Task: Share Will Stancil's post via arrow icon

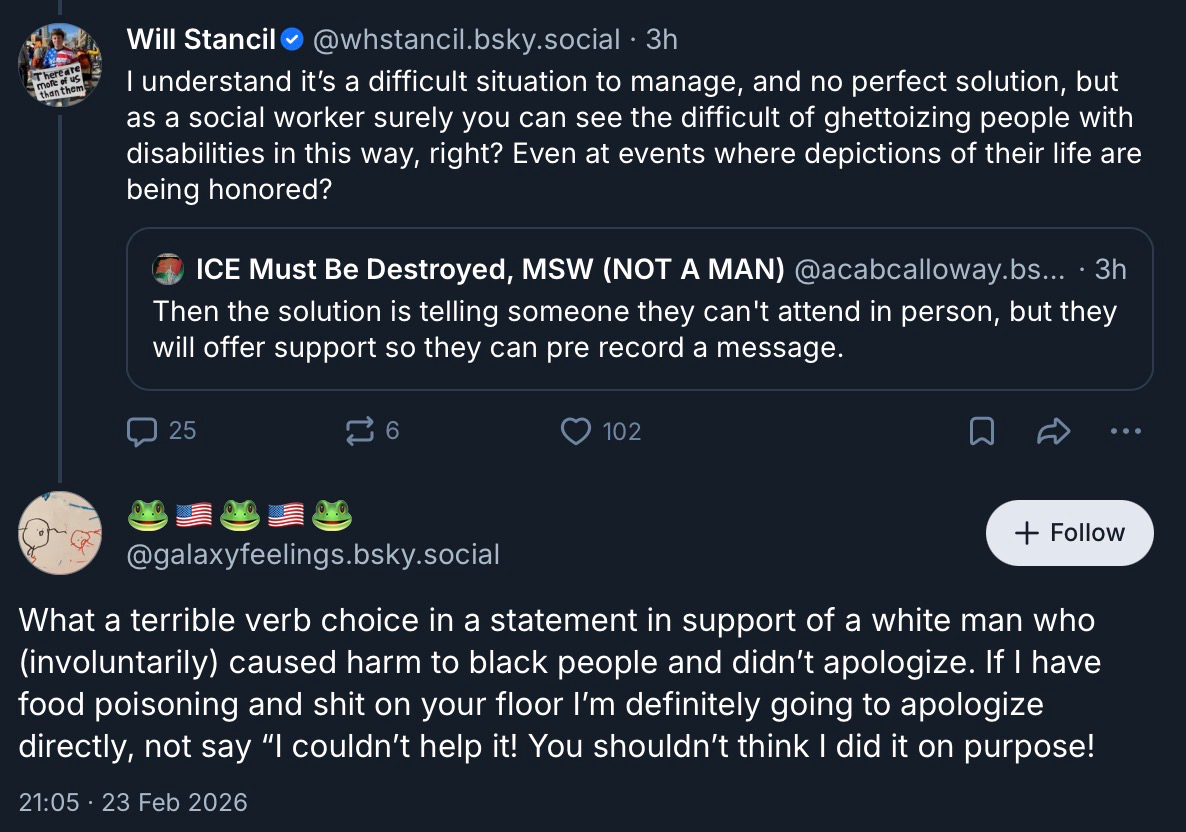Action: tap(1054, 431)
